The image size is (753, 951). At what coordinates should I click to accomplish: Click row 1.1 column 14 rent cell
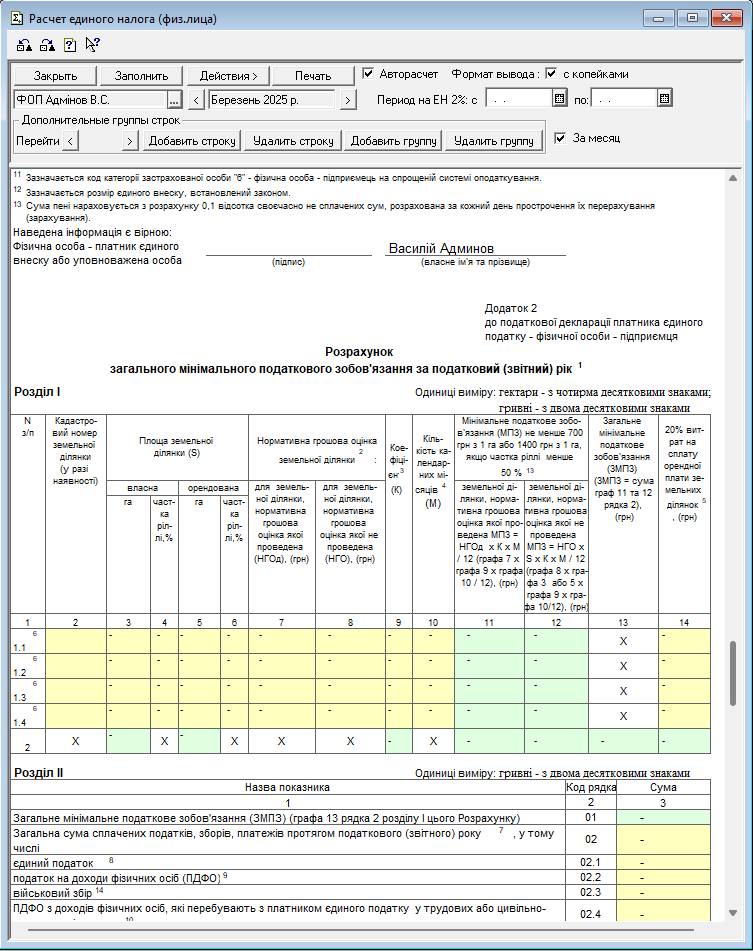(x=684, y=641)
